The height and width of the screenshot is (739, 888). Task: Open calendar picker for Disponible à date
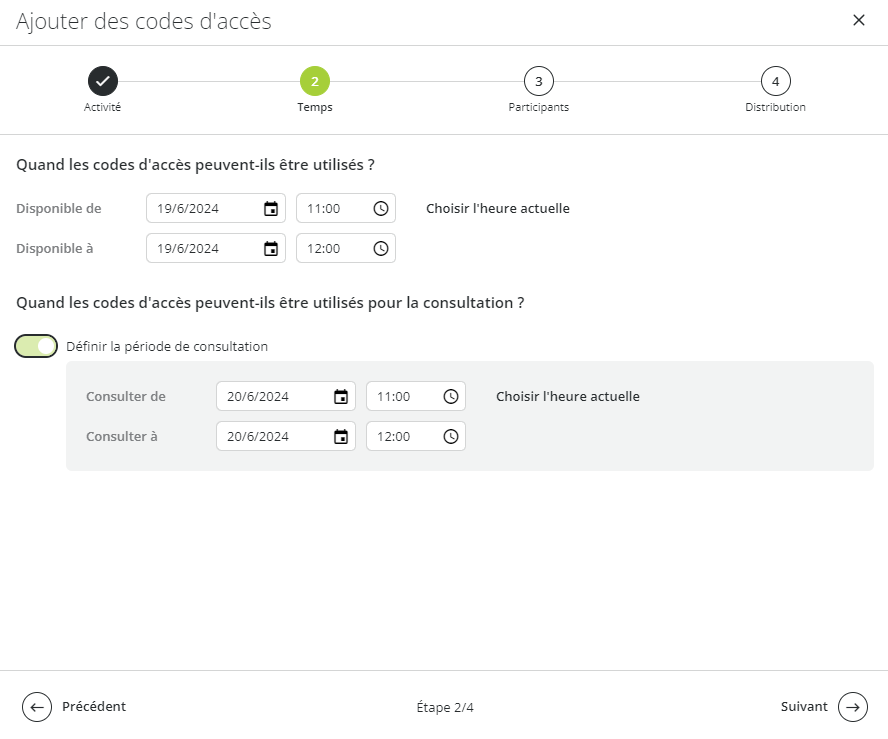point(271,249)
